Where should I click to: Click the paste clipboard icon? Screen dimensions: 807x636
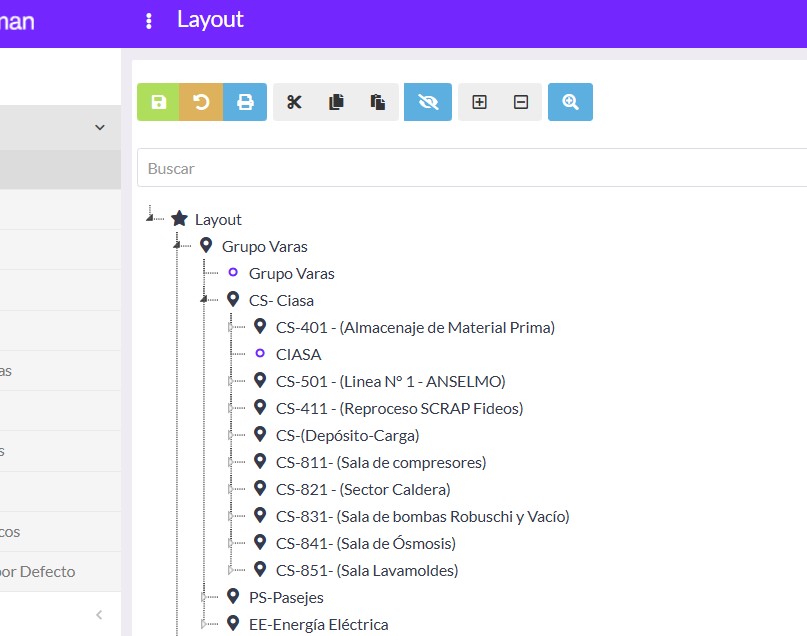tap(378, 102)
